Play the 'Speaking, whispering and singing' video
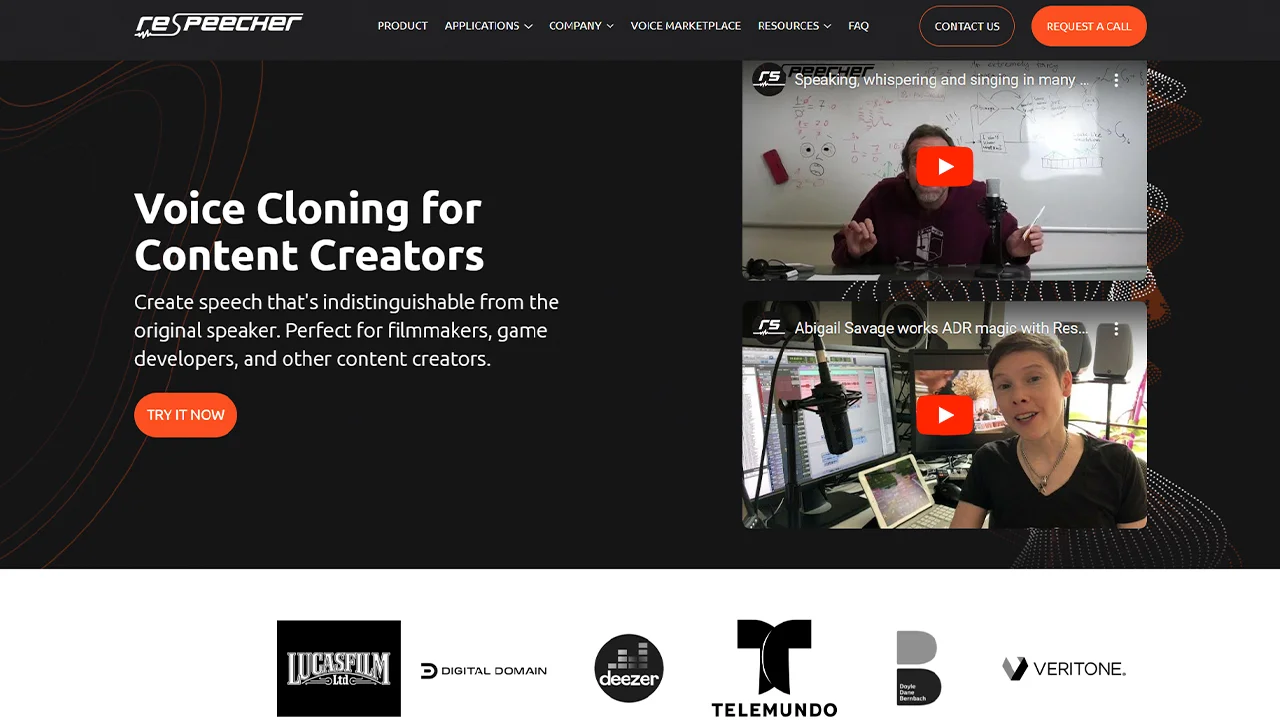The height and width of the screenshot is (720, 1280). coord(944,167)
